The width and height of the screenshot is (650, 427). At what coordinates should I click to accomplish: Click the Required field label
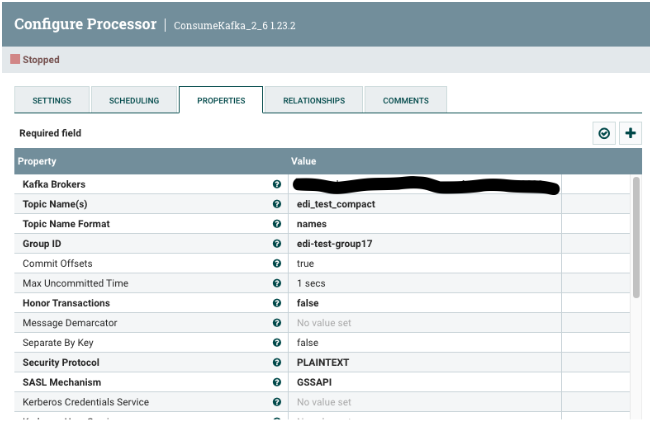pos(50,133)
